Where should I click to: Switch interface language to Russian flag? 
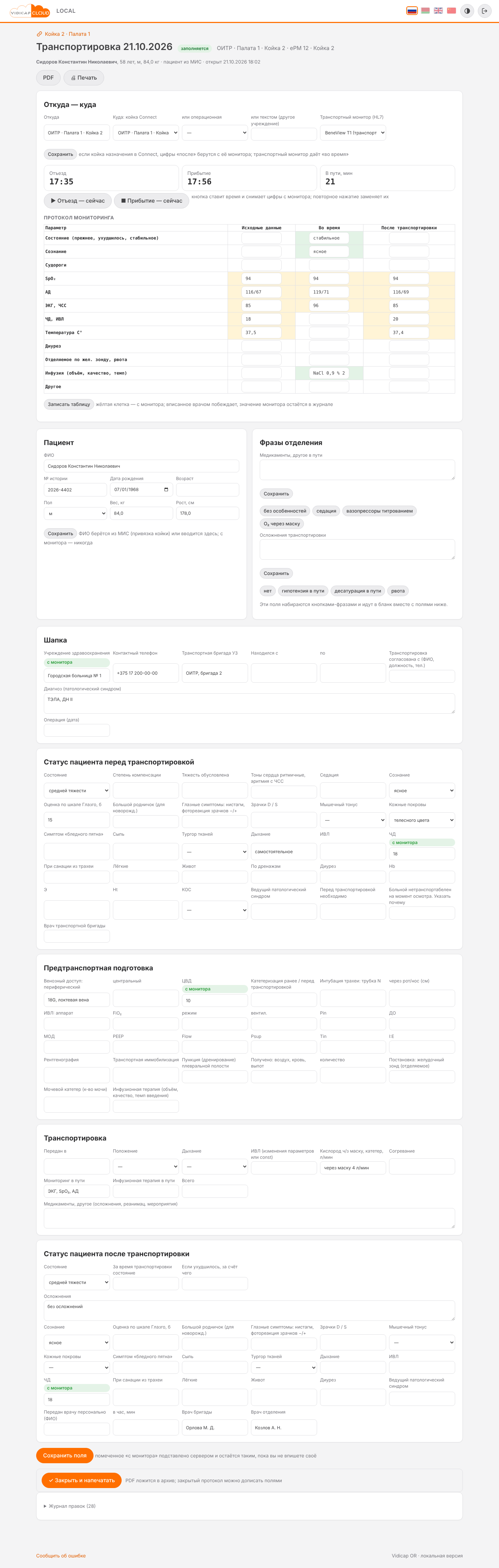[412, 11]
